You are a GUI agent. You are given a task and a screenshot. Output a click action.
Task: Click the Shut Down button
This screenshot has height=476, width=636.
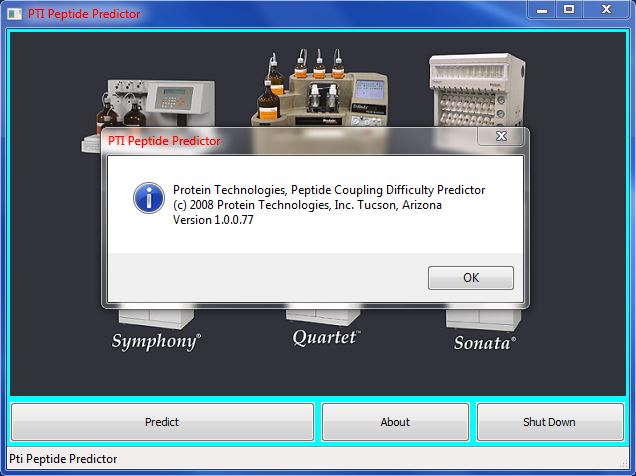coord(549,422)
